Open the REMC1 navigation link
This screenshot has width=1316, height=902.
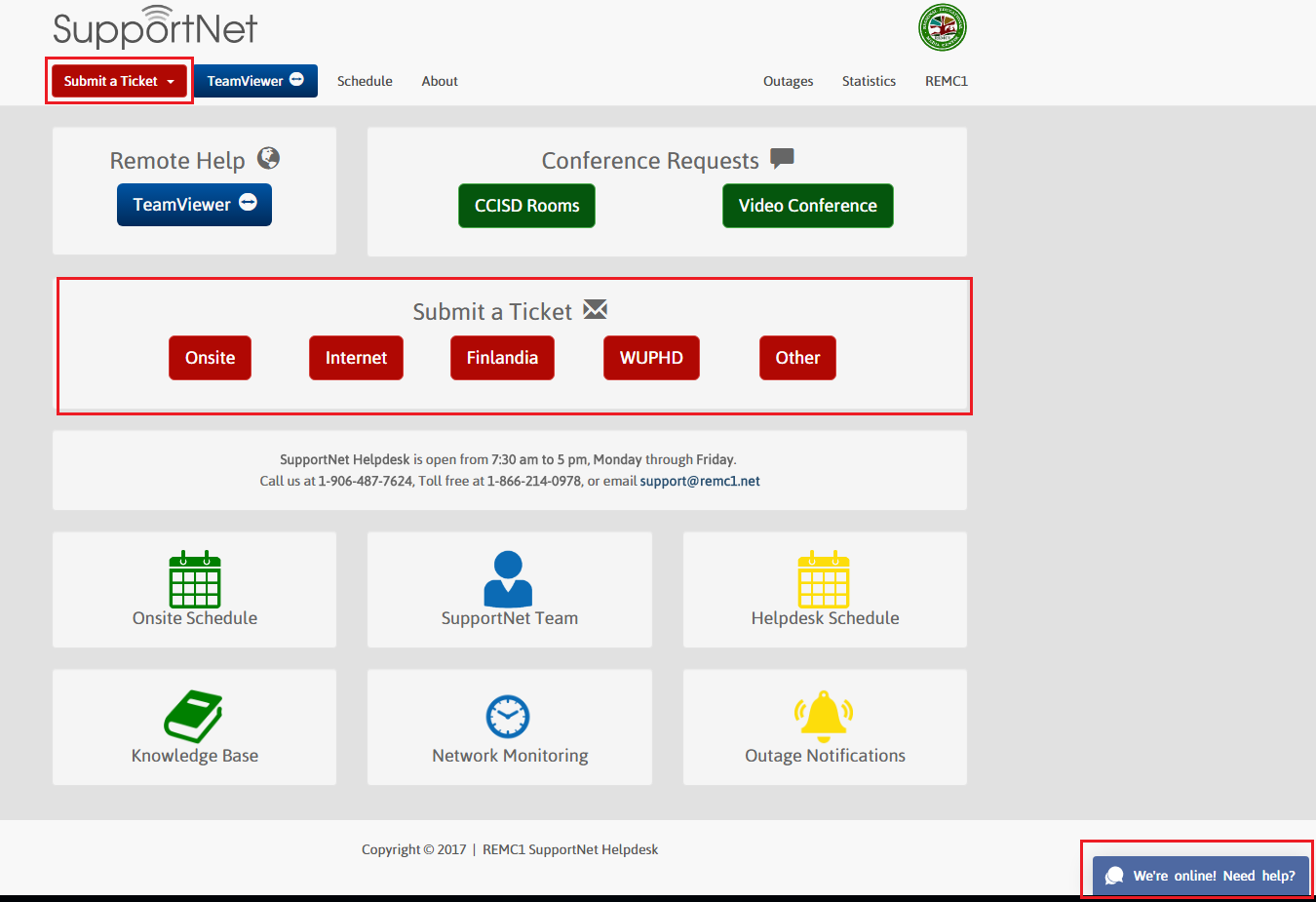947,81
